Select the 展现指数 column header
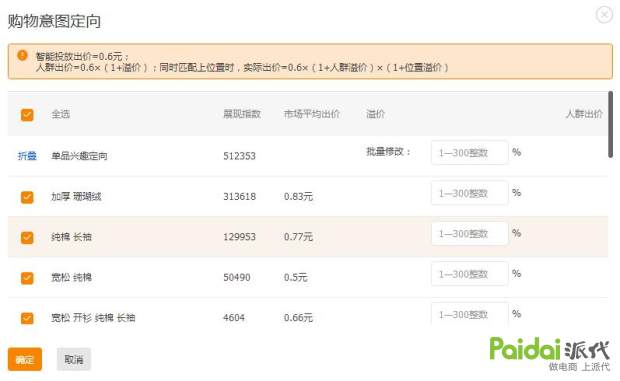 coord(242,114)
